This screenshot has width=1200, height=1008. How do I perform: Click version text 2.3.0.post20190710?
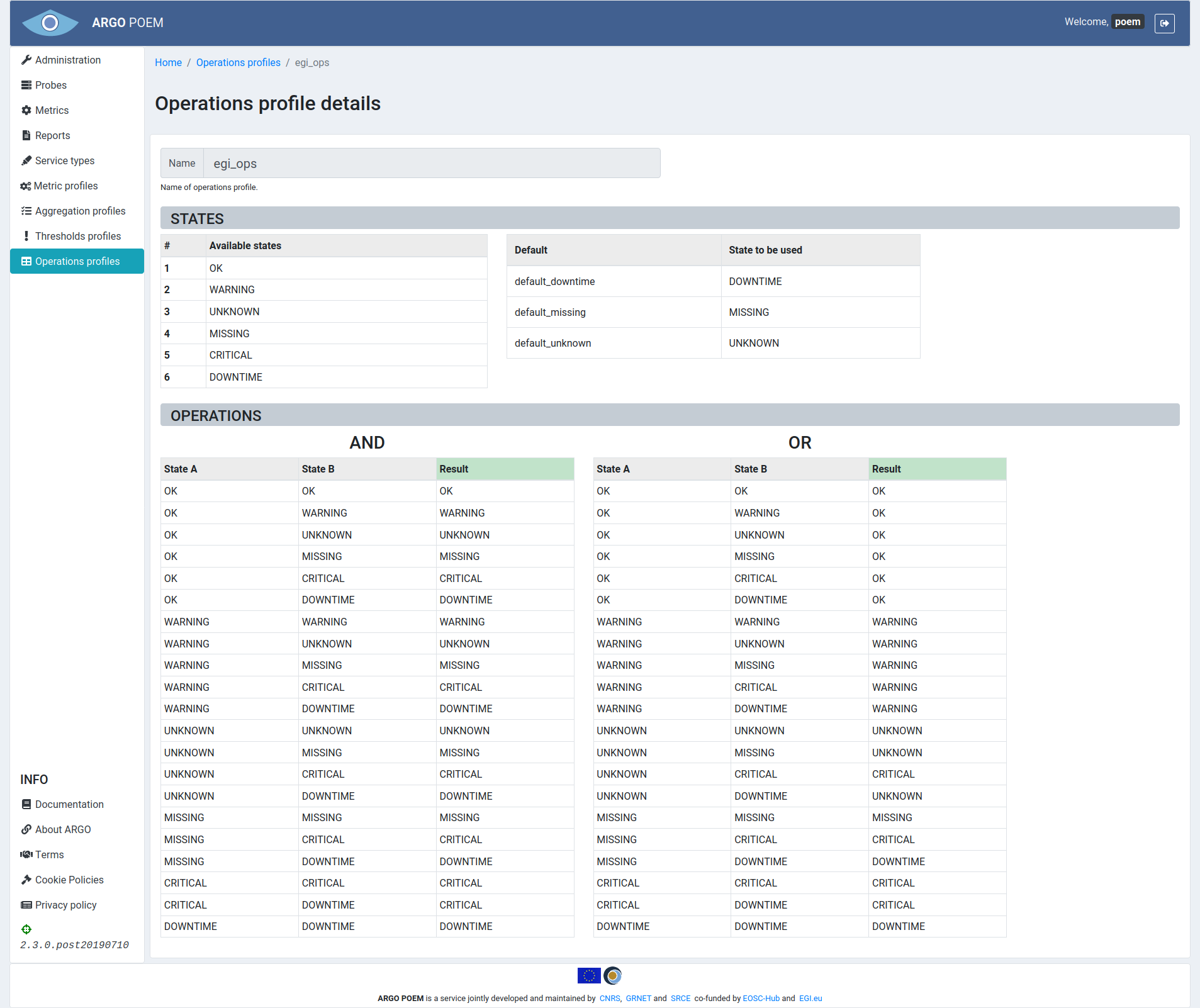click(x=74, y=945)
